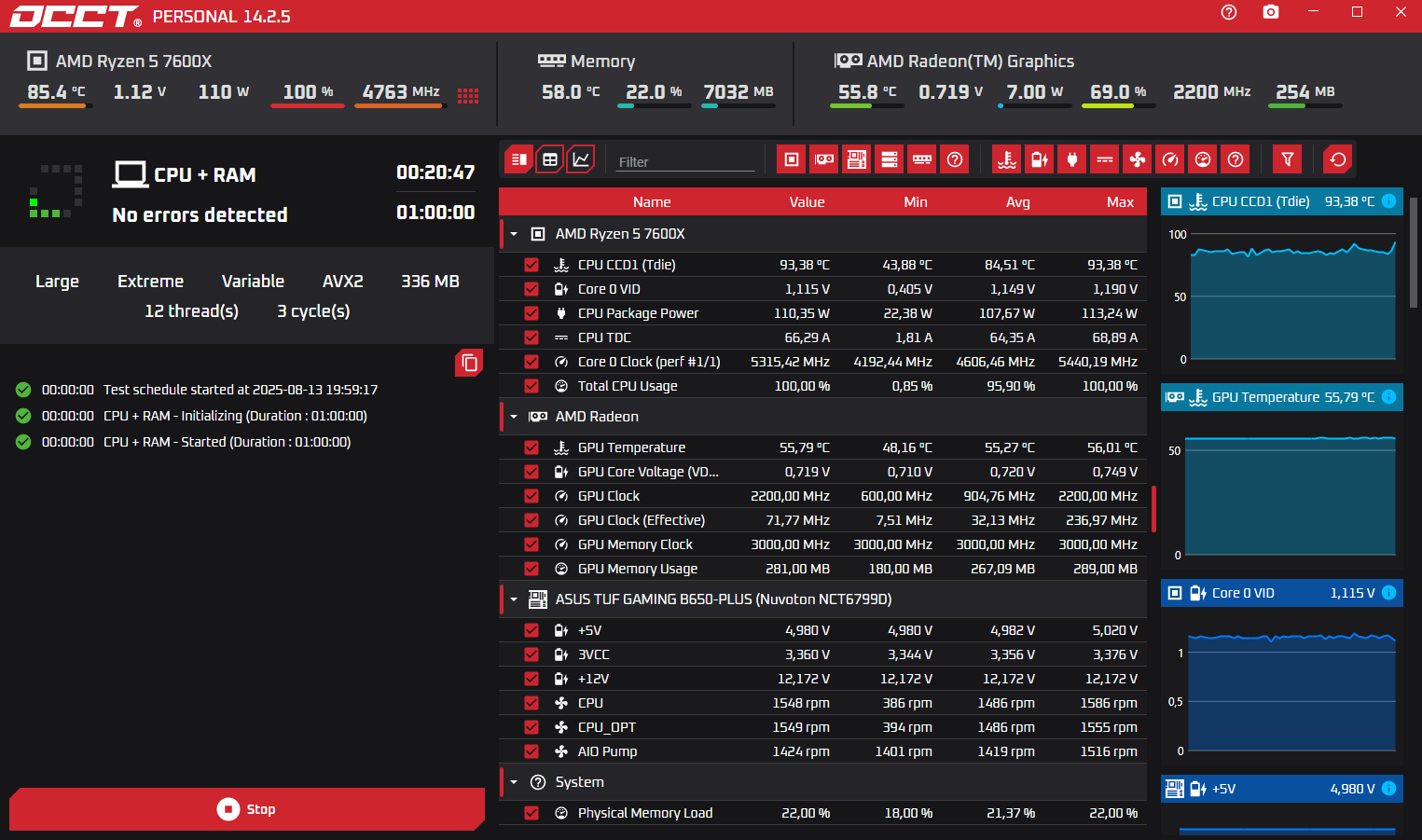Click the CPU_OPT fan row

tap(822, 727)
